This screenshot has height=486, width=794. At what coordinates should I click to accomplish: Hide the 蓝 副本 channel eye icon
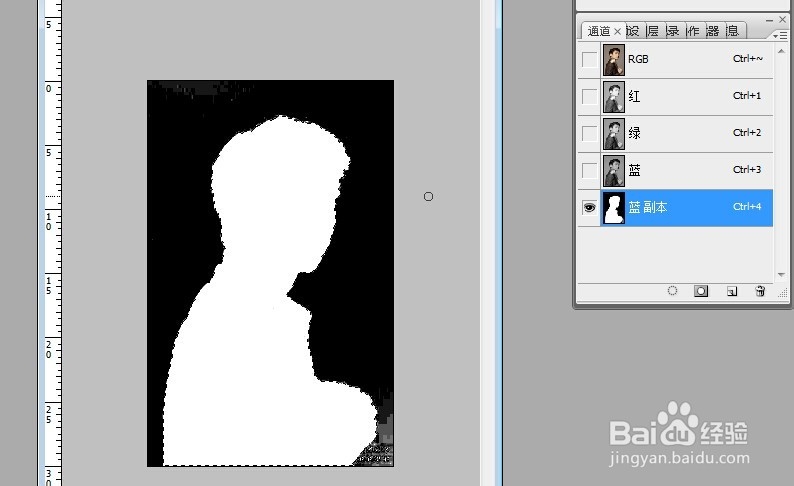coord(589,207)
